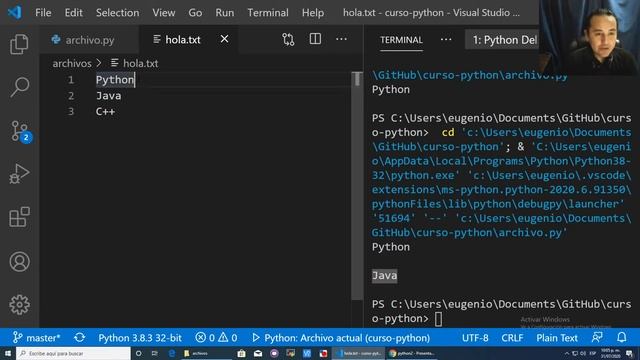
Task: Open errors and warnings problems indicator
Action: click(x=216, y=338)
